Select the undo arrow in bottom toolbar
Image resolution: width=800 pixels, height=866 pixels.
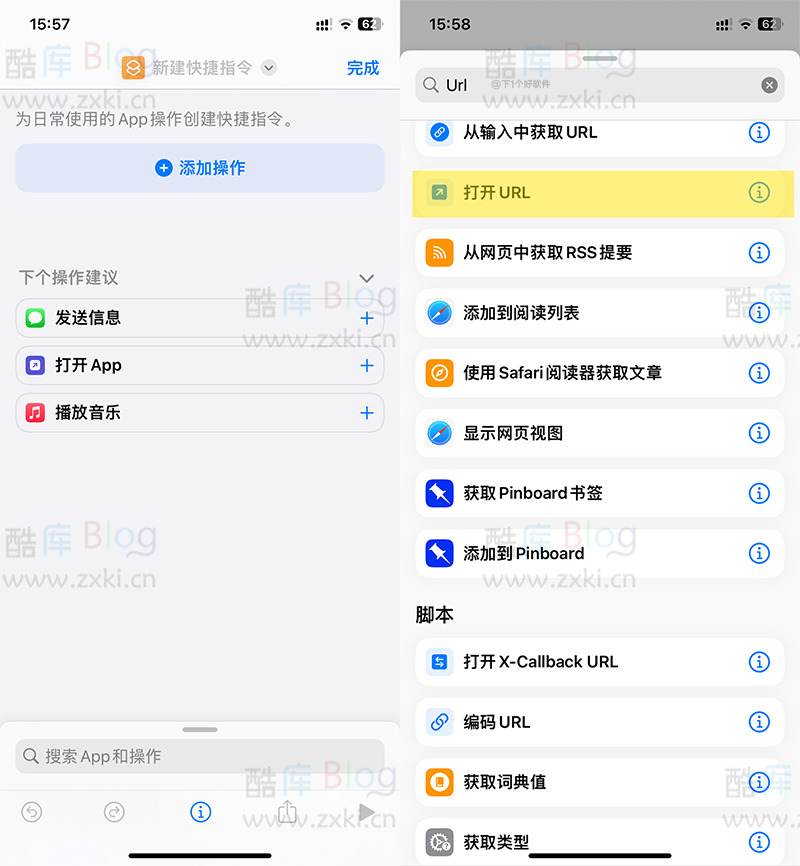31,812
